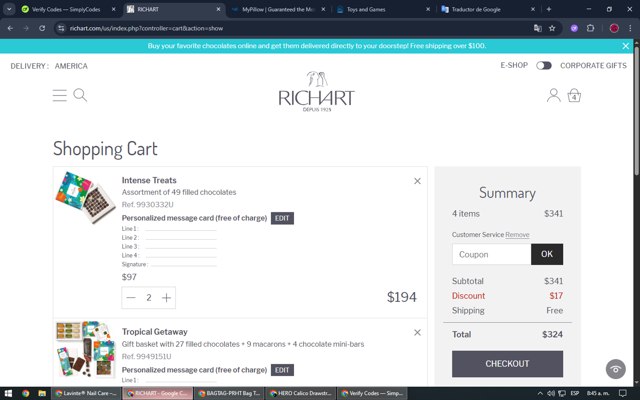This screenshot has height=400, width=640.
Task: Switch to Verify Codes SimplyCodes tab
Action: [65, 9]
